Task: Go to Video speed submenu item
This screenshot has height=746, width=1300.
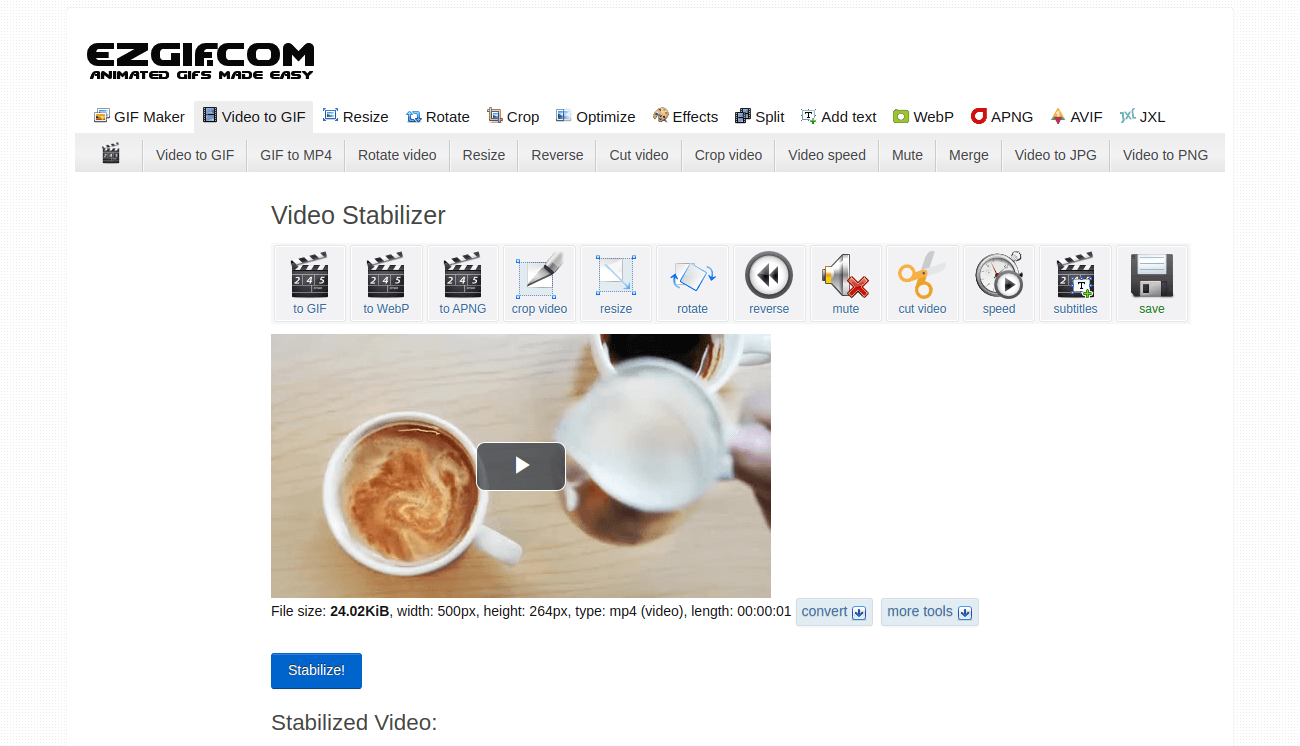Action: [827, 155]
